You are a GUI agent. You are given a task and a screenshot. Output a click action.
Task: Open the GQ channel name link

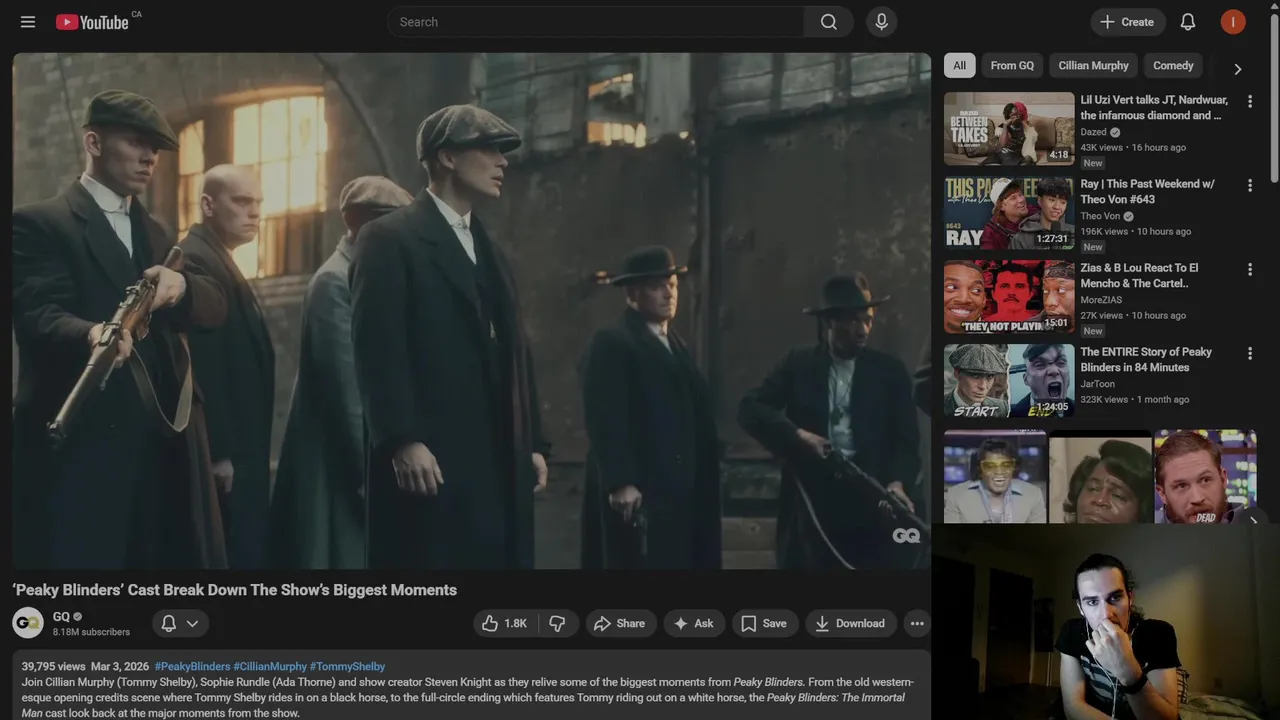61,616
